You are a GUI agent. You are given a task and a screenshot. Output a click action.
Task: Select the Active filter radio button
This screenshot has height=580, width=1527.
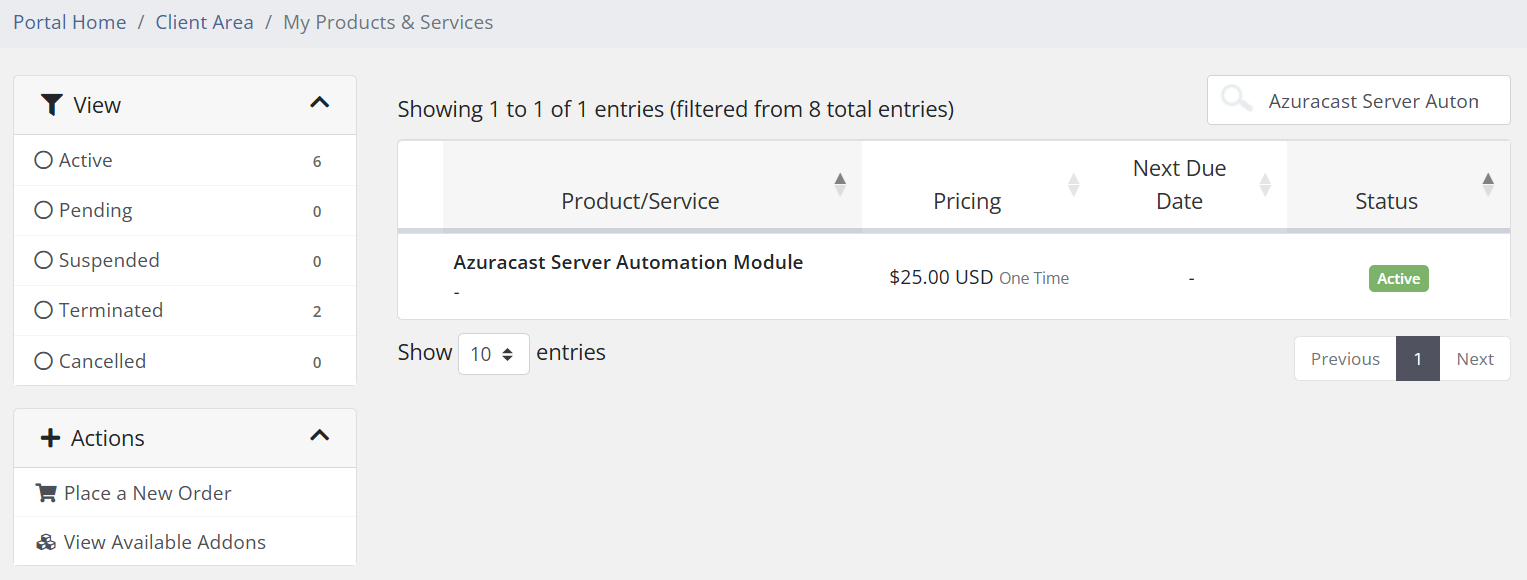[43, 160]
